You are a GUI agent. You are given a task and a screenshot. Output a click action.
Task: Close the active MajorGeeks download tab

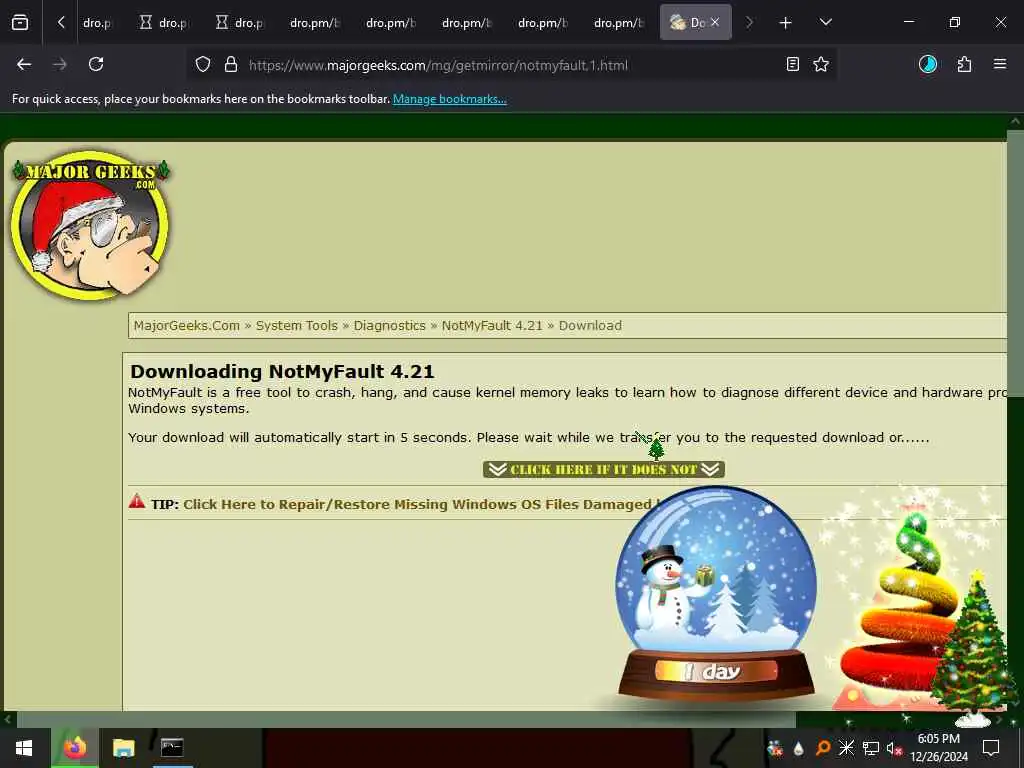pos(715,22)
